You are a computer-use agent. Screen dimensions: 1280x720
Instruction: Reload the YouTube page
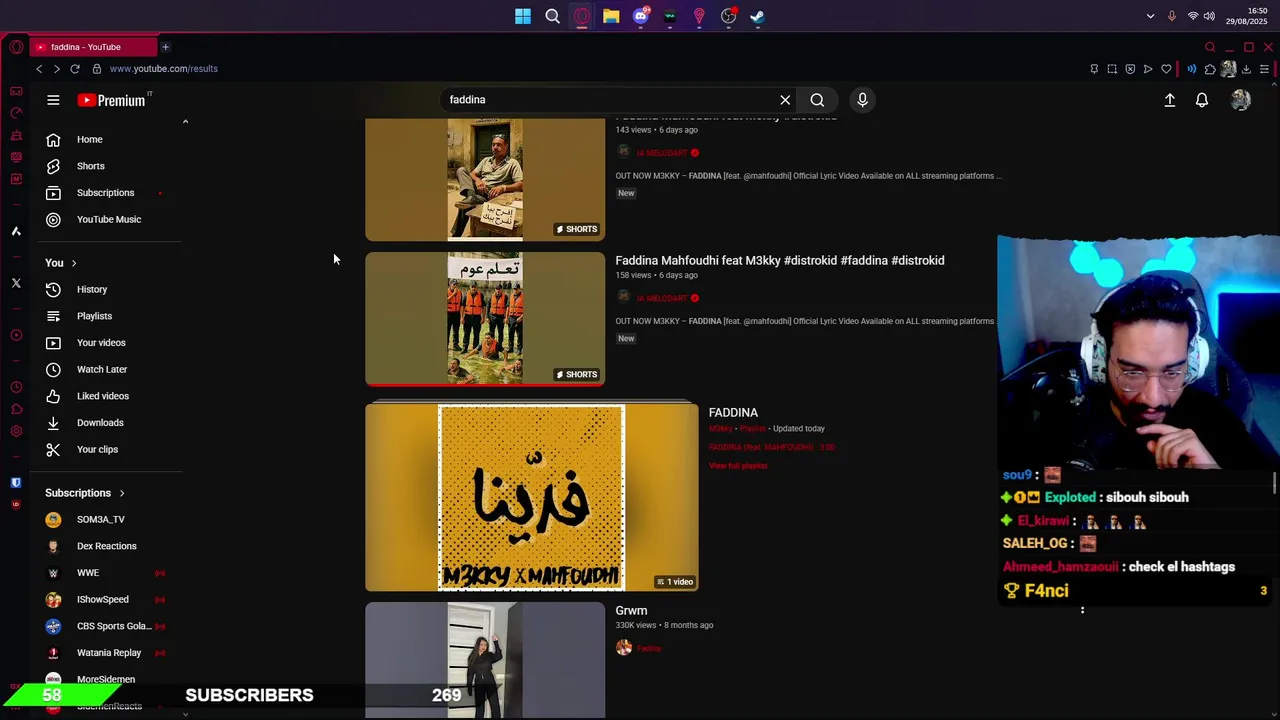tap(74, 69)
